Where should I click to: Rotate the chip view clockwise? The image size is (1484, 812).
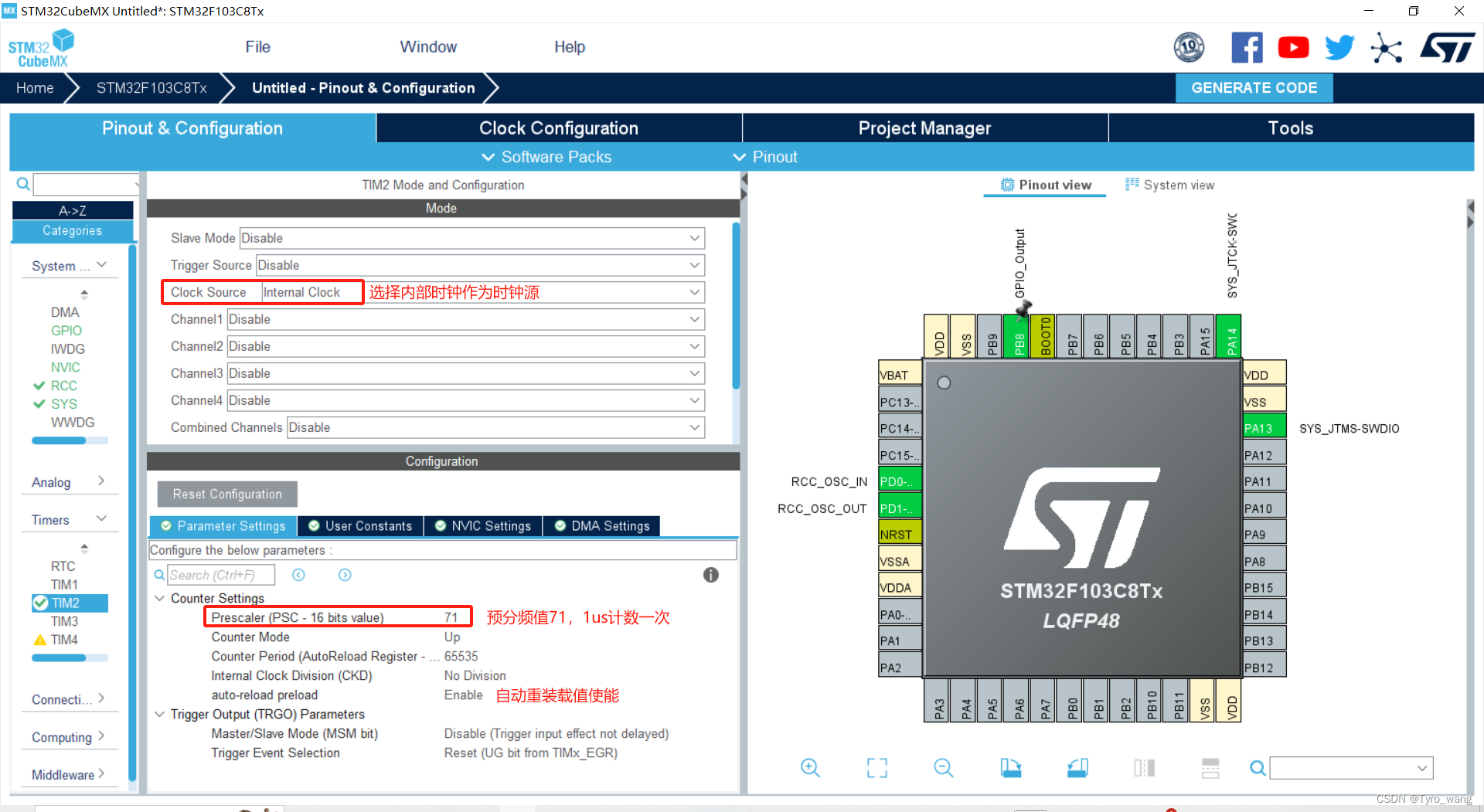(1010, 767)
